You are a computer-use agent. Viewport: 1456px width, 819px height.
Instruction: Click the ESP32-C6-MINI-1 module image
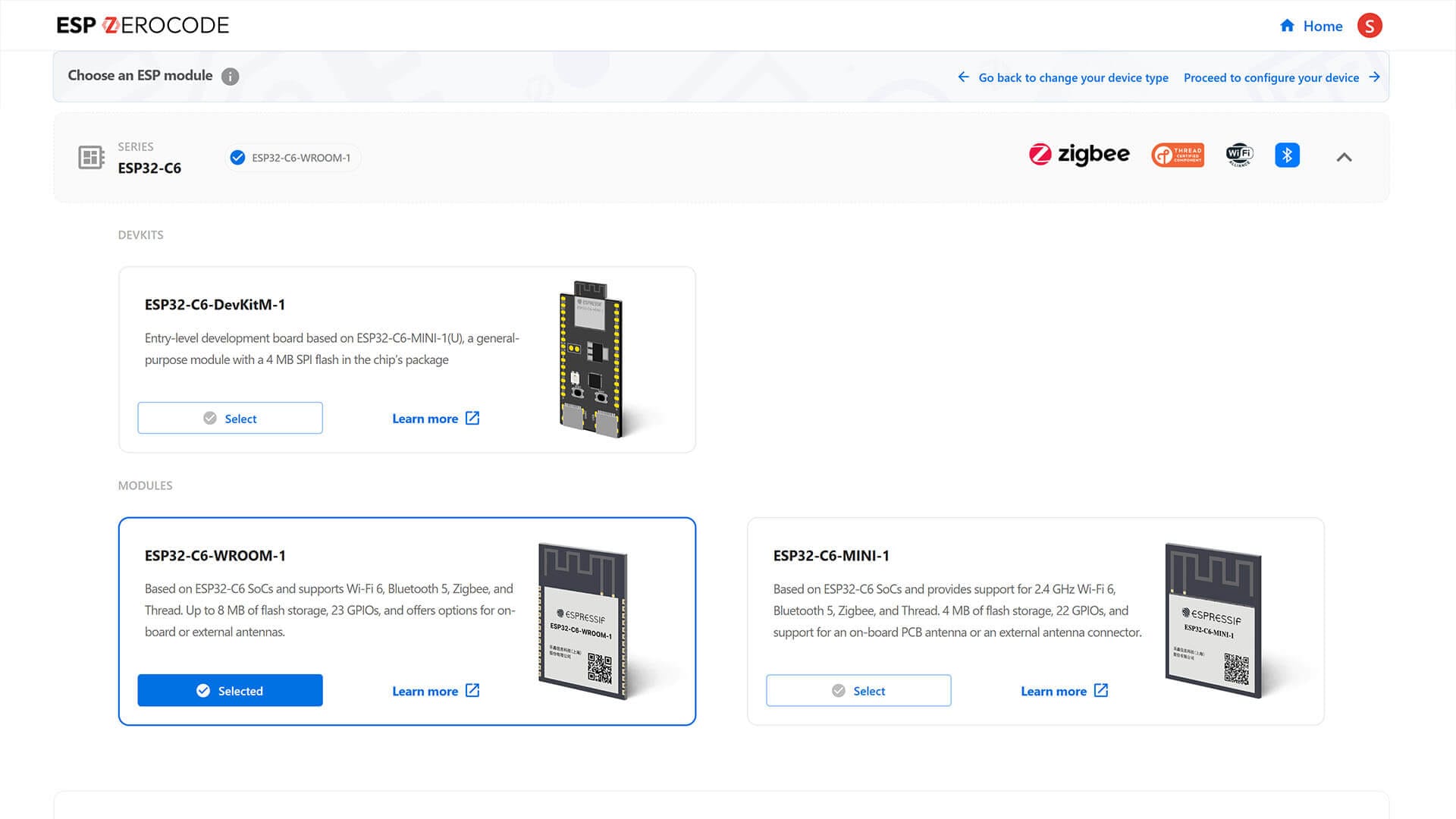1213,620
